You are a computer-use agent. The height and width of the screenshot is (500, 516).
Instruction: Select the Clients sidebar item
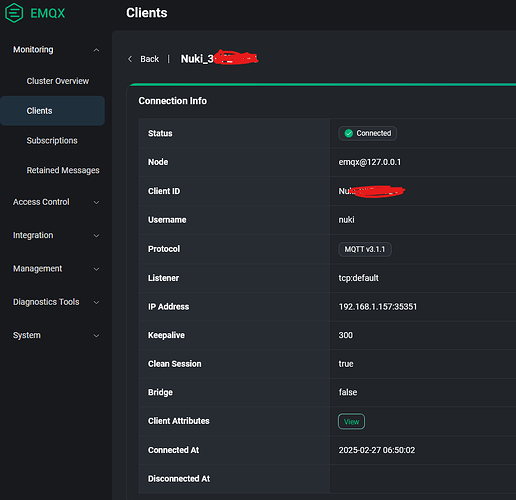pyautogui.click(x=52, y=111)
